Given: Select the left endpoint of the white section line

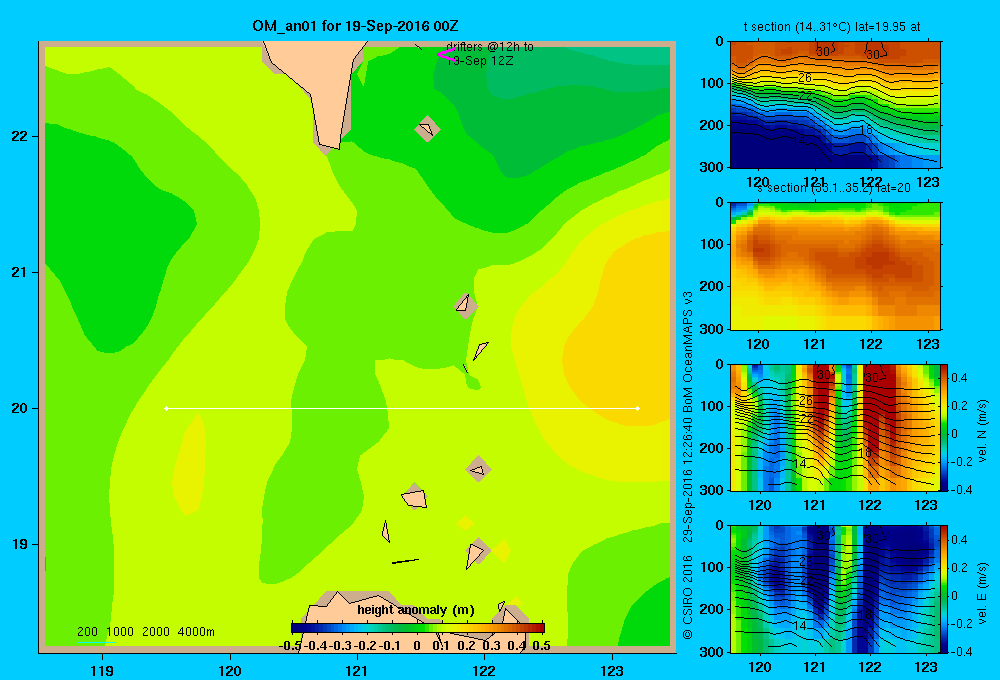Looking at the screenshot, I should (166, 408).
